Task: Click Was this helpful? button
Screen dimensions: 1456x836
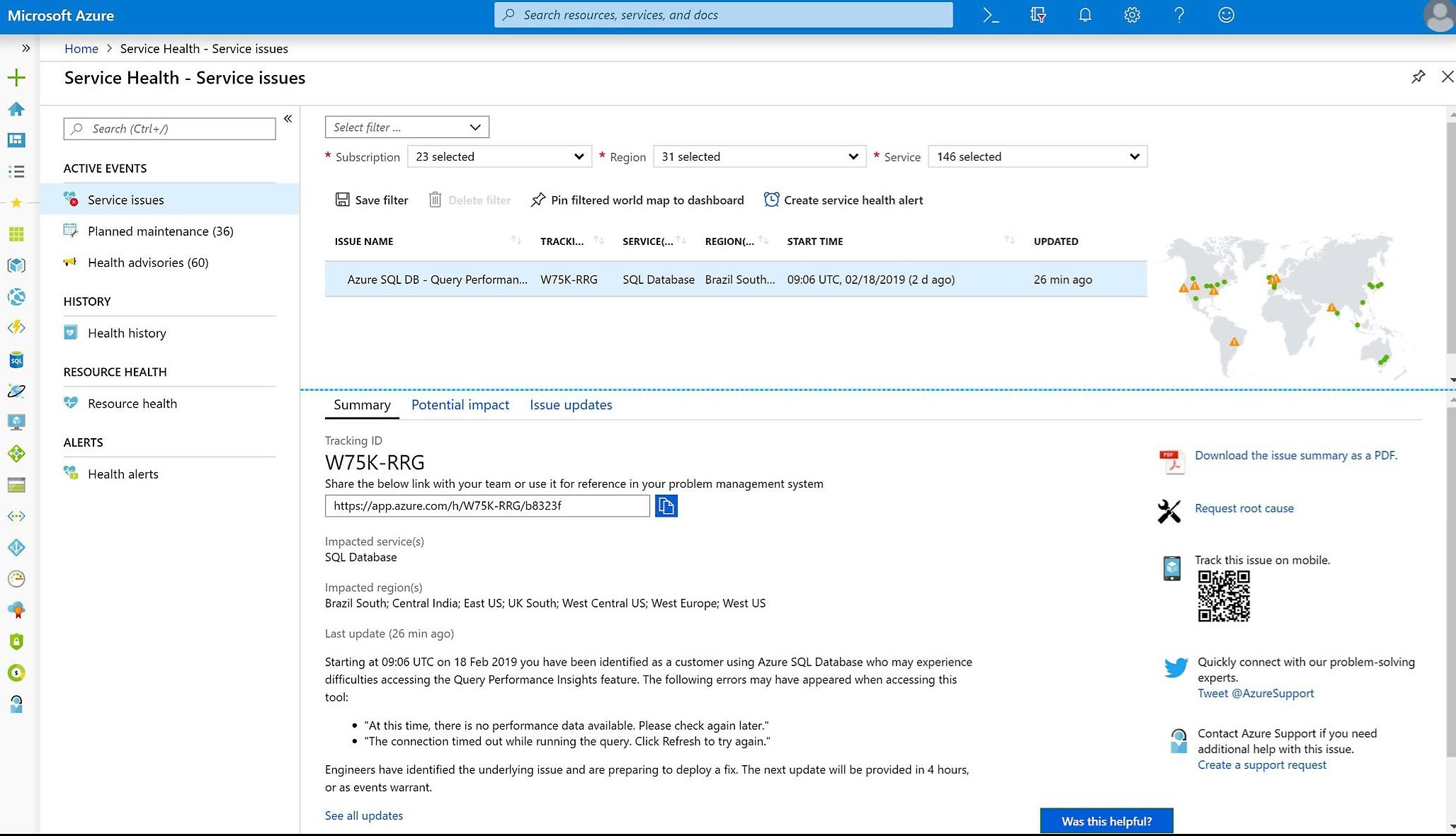Action: [1106, 821]
